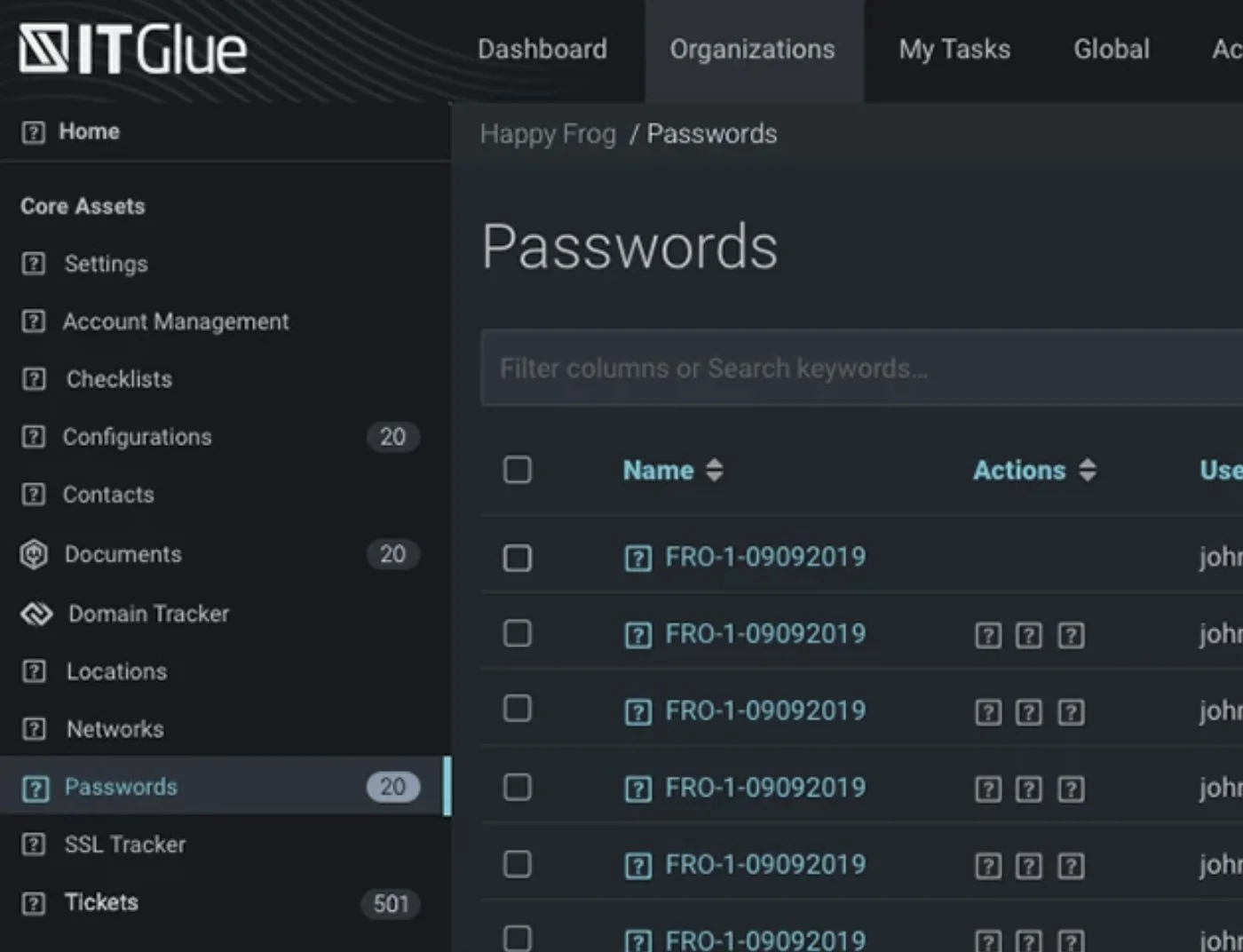
Task: Open the third FRO-1-09092019 password link
Action: tap(765, 710)
